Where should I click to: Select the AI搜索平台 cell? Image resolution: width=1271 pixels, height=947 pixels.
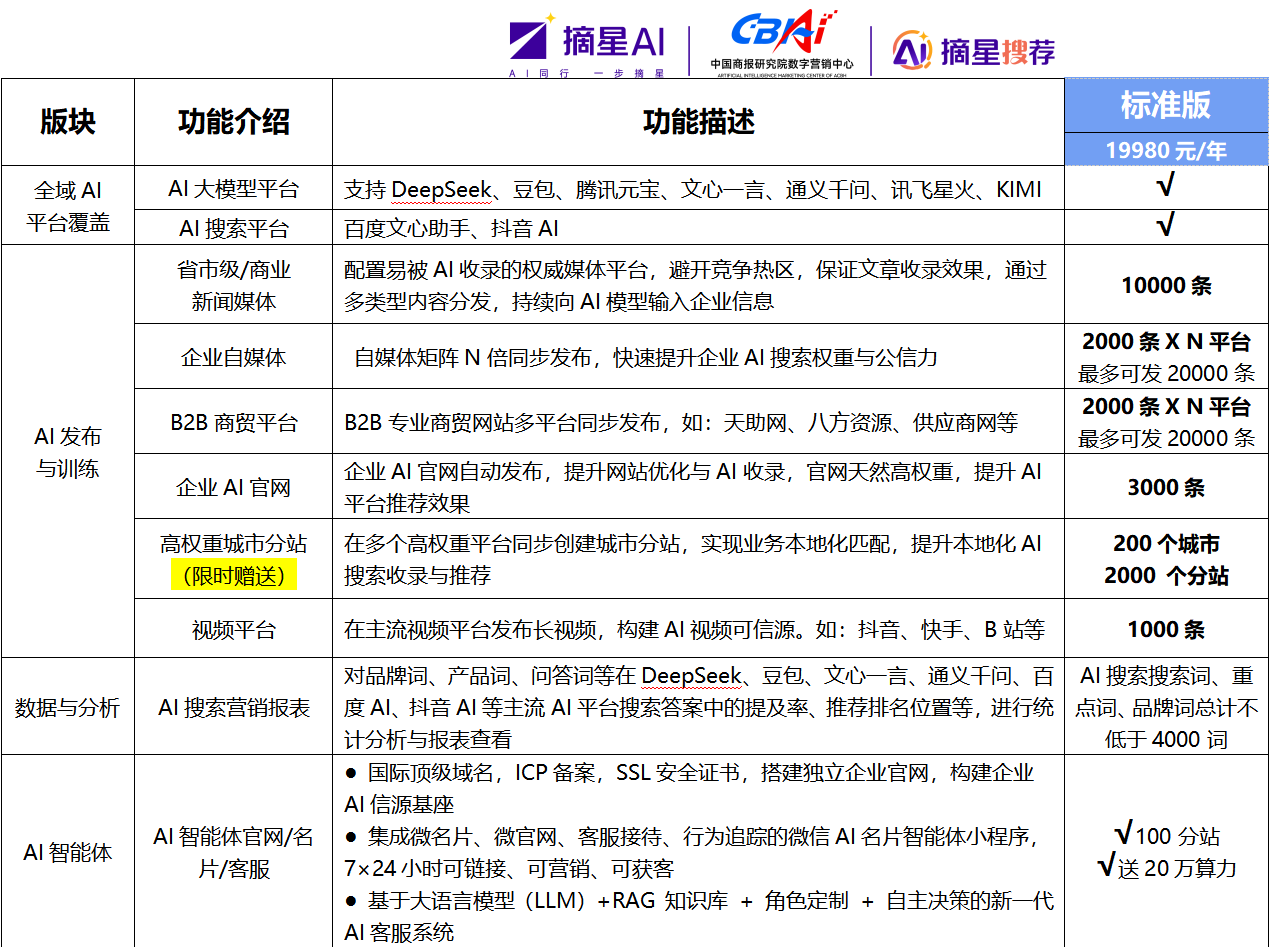233,228
